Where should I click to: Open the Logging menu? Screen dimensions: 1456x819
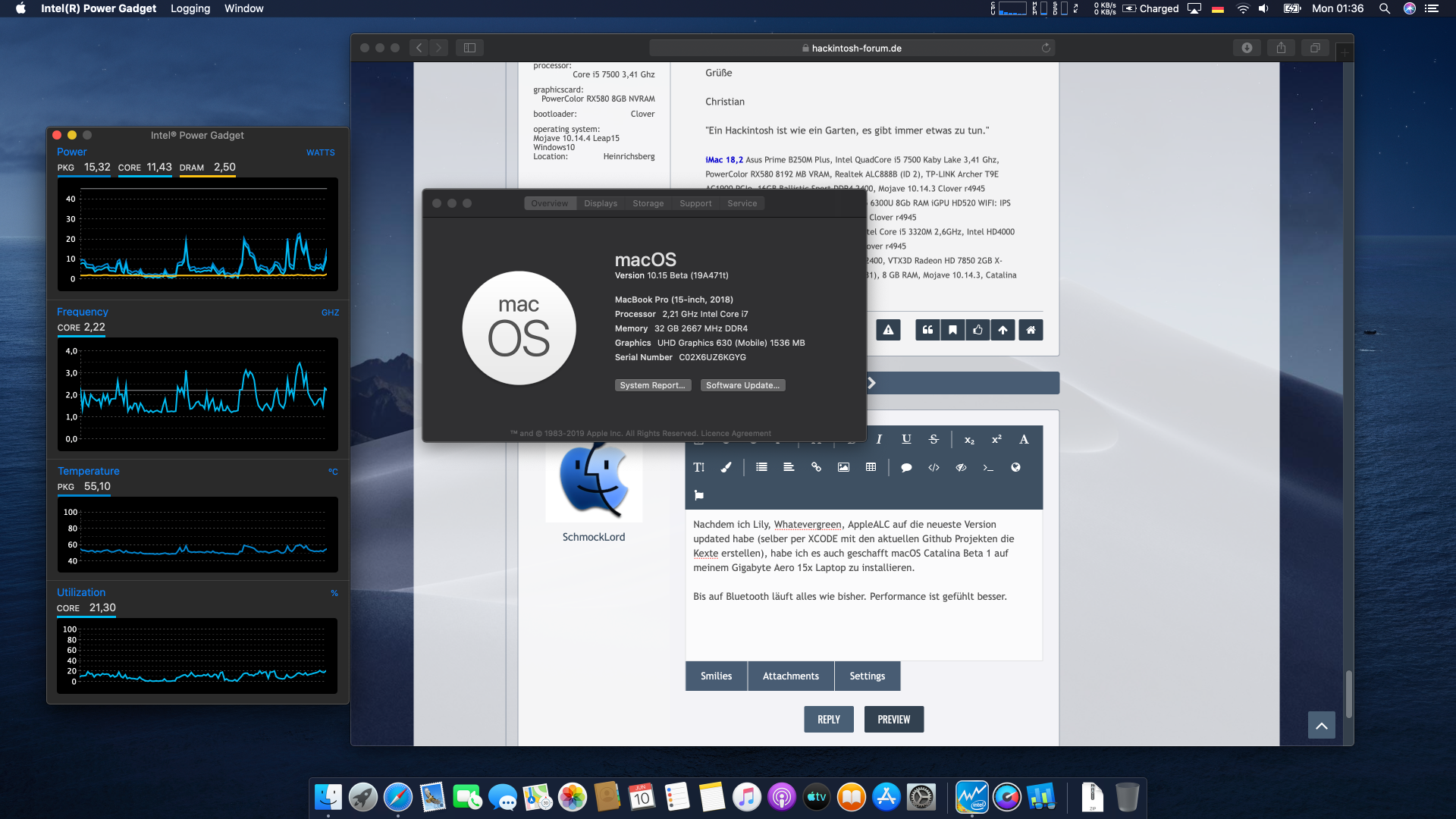(x=190, y=8)
